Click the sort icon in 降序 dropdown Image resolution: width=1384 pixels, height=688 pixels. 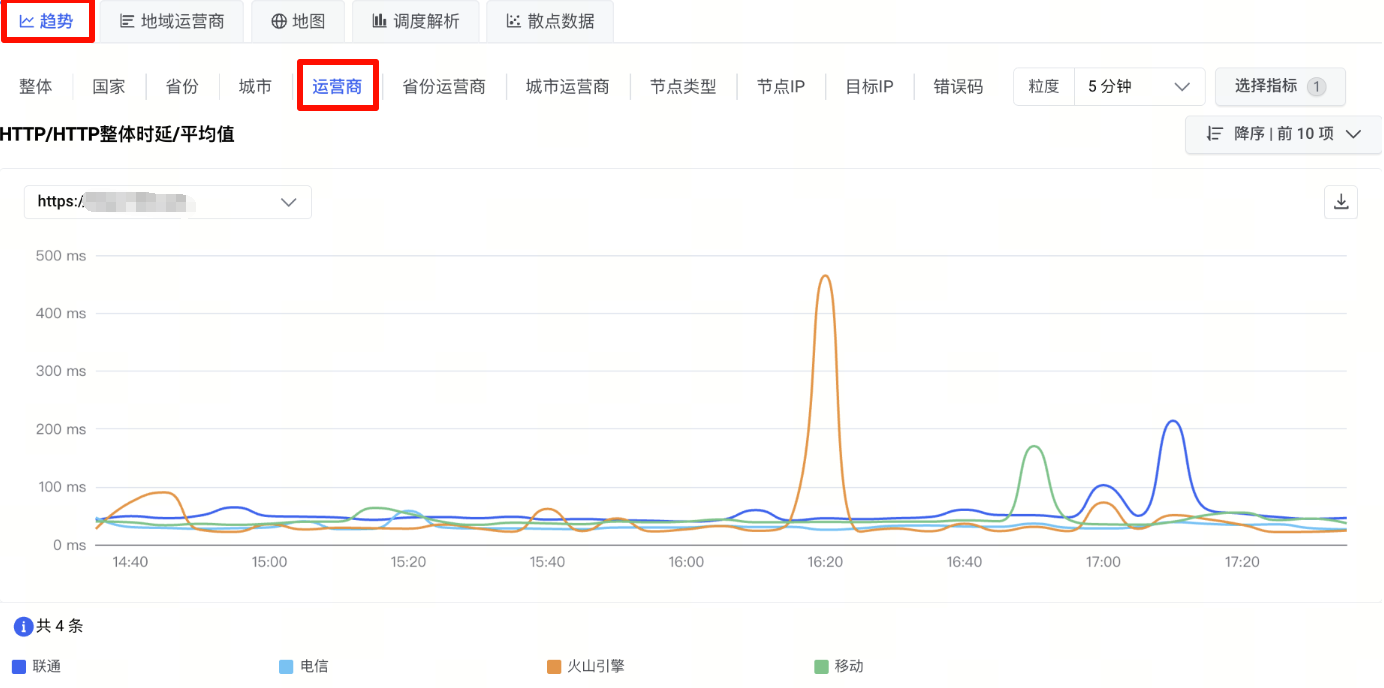1215,134
